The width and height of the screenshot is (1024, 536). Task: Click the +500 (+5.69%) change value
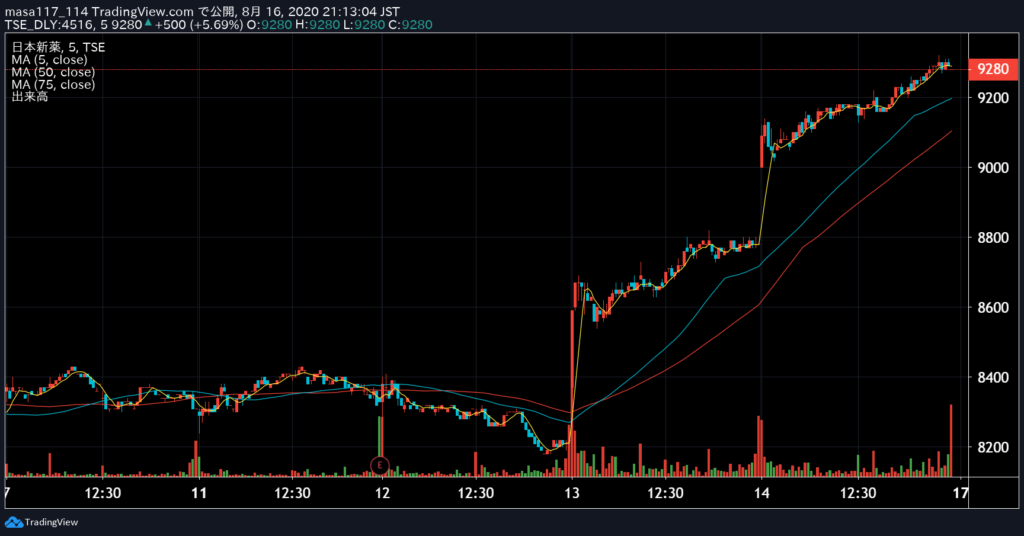[x=199, y=25]
